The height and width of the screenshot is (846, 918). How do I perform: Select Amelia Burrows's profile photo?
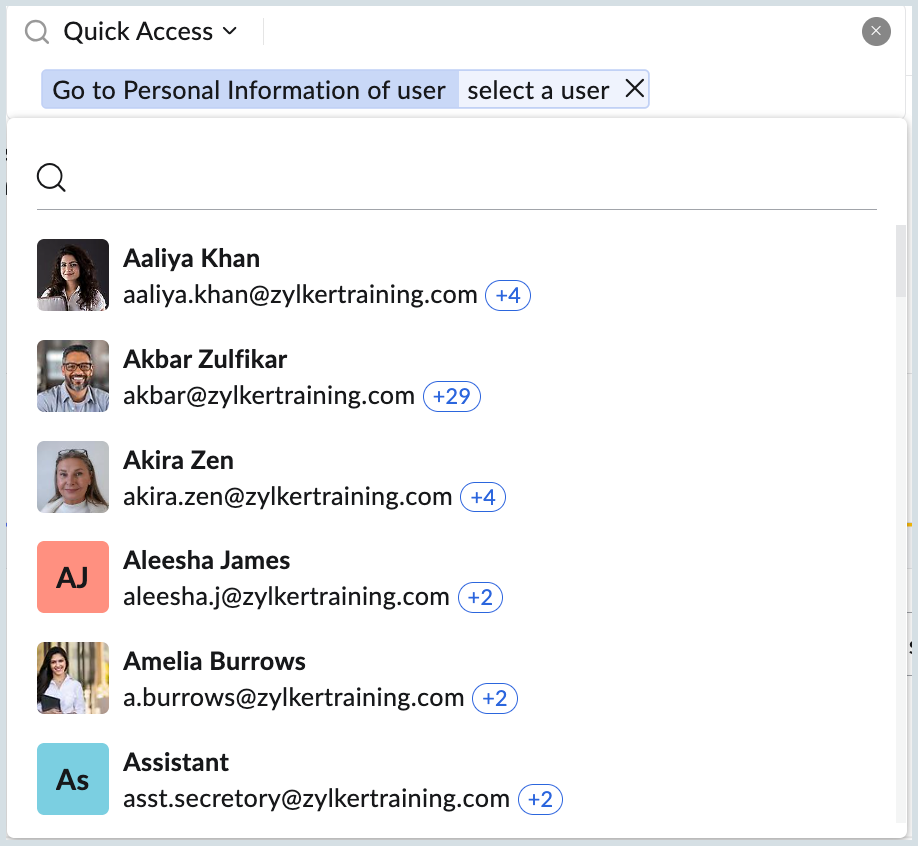pos(73,678)
